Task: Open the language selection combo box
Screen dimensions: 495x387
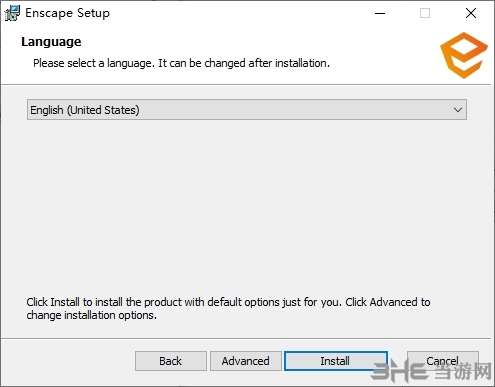Action: coord(247,110)
